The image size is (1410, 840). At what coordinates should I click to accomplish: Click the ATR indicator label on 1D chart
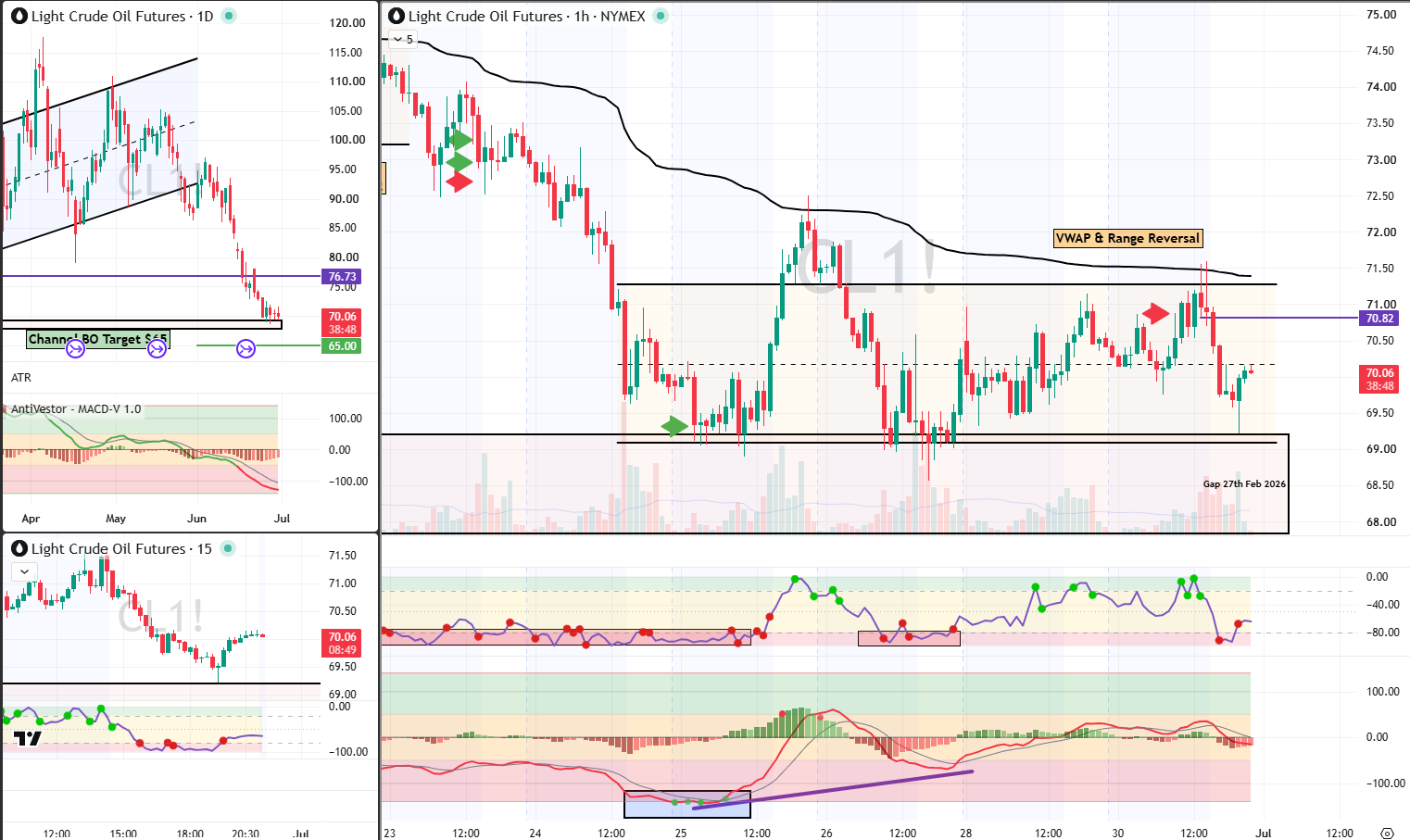[x=21, y=377]
